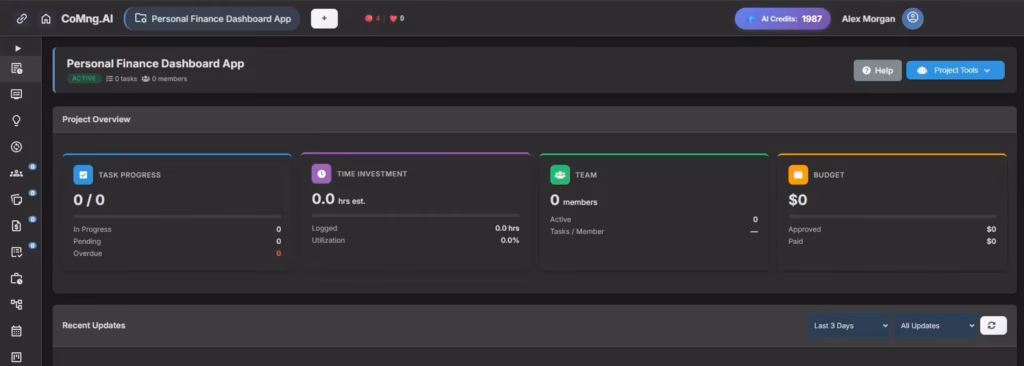This screenshot has width=1024, height=366.
Task: Click the Time Investment progress bar
Action: tap(415, 215)
